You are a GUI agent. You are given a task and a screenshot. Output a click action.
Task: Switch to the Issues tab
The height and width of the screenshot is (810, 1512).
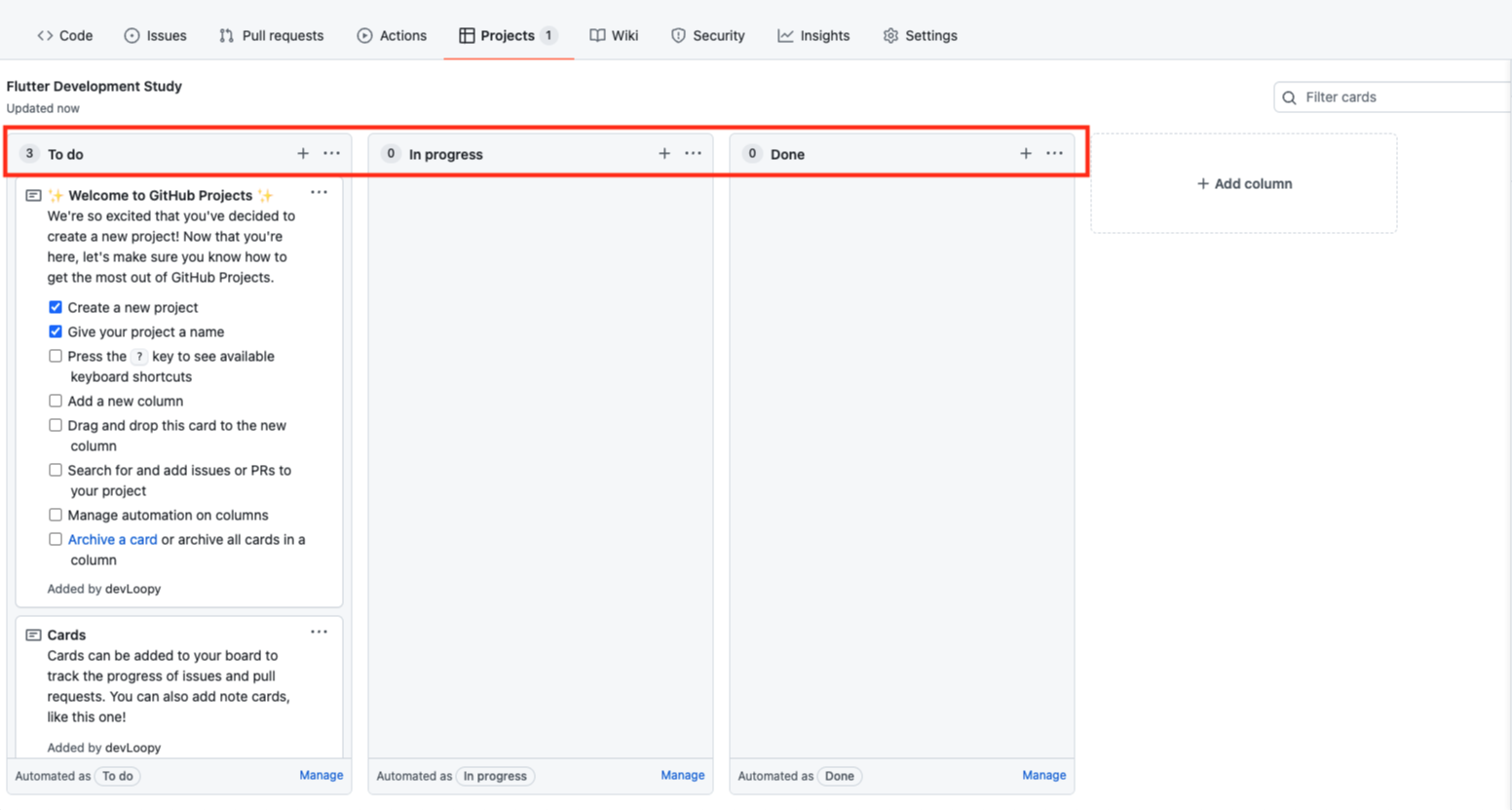[155, 35]
